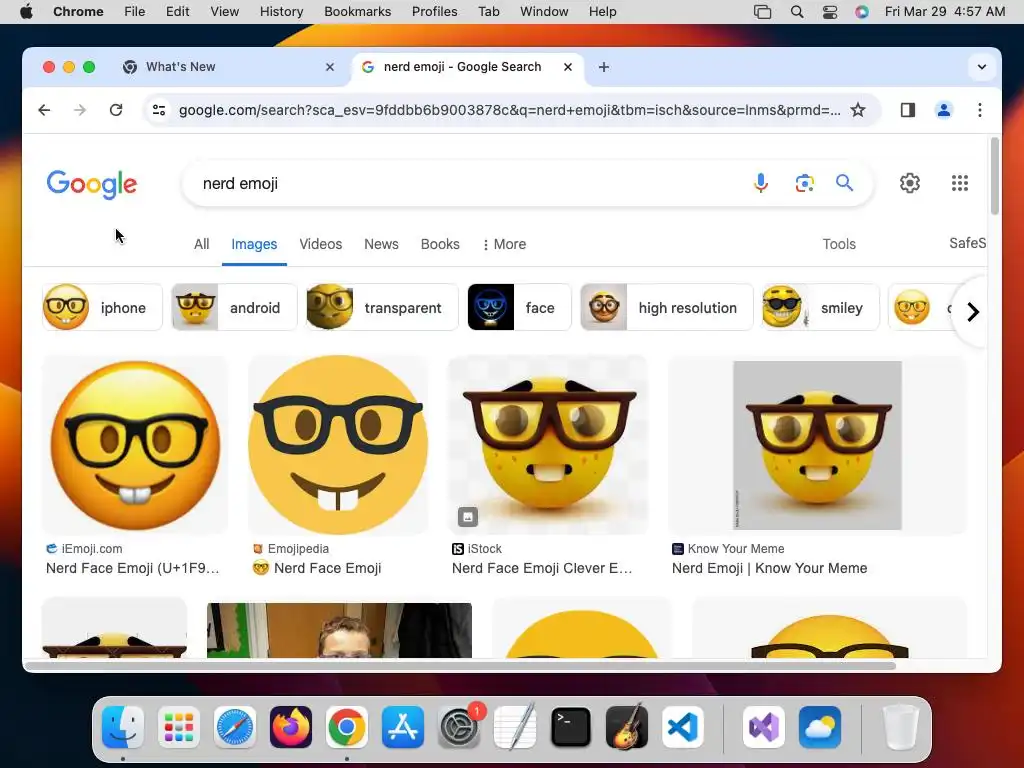The image size is (1024, 768).
Task: Start voice search with the microphone icon
Action: coord(761,184)
